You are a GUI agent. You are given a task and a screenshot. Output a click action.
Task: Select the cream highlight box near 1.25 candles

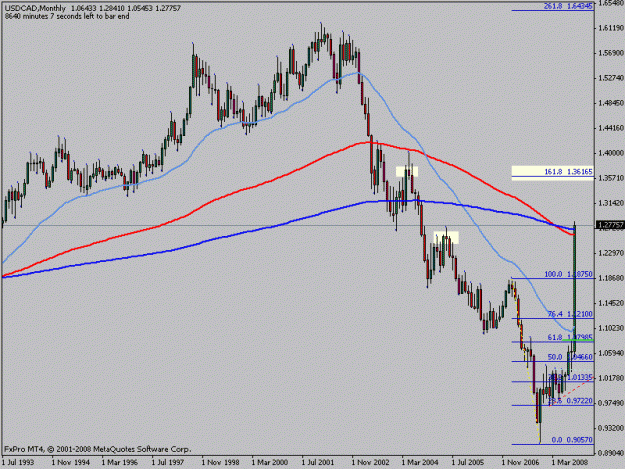coord(446,237)
